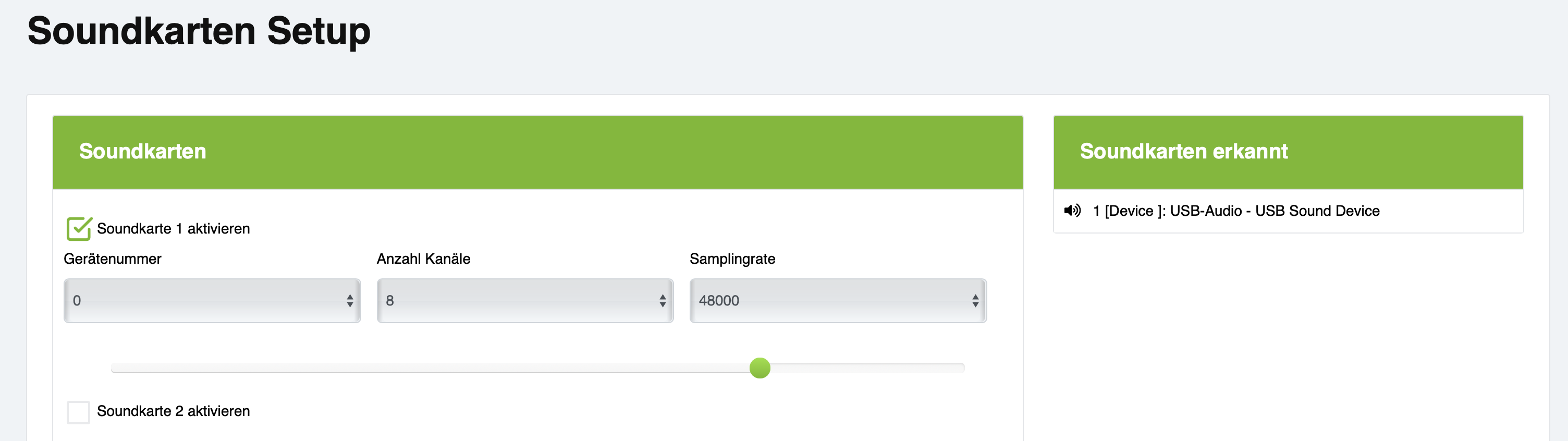Image resolution: width=1568 pixels, height=441 pixels.
Task: Click the Gerätenummer field label
Action: pos(113,259)
